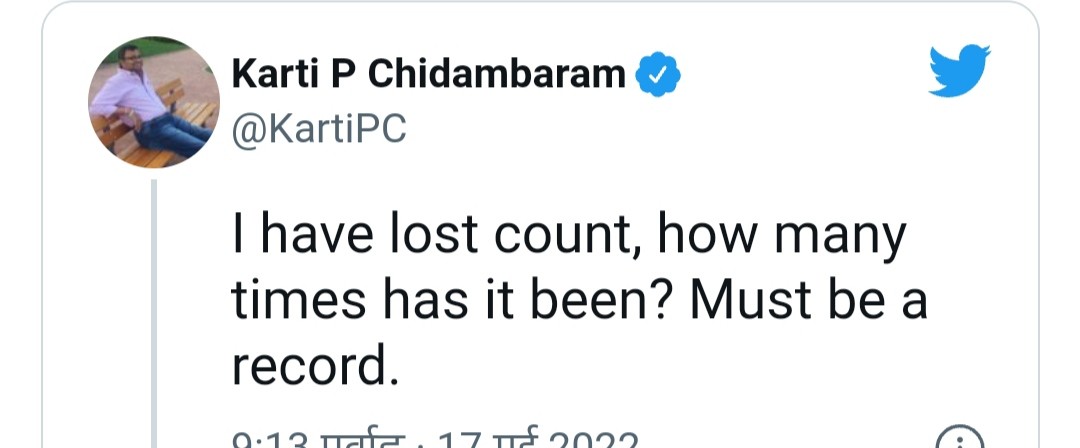Open Karti P Chidambaram's profile picture
1080x448 pixels.
154,103
